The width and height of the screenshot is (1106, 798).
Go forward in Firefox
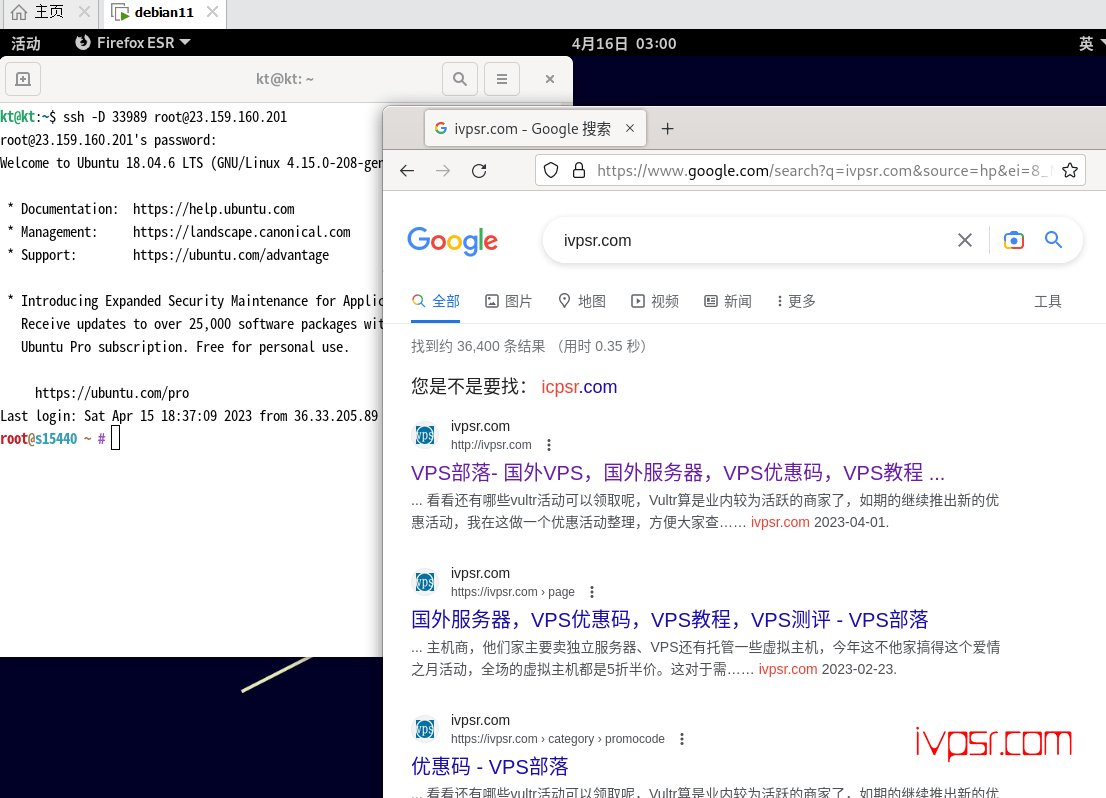tap(443, 171)
